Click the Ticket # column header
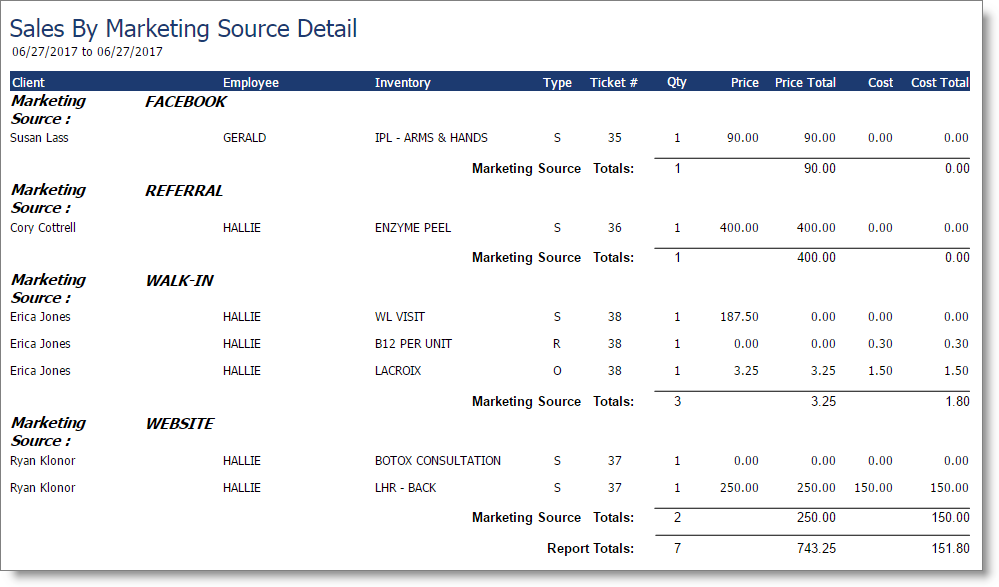 pyautogui.click(x=613, y=82)
